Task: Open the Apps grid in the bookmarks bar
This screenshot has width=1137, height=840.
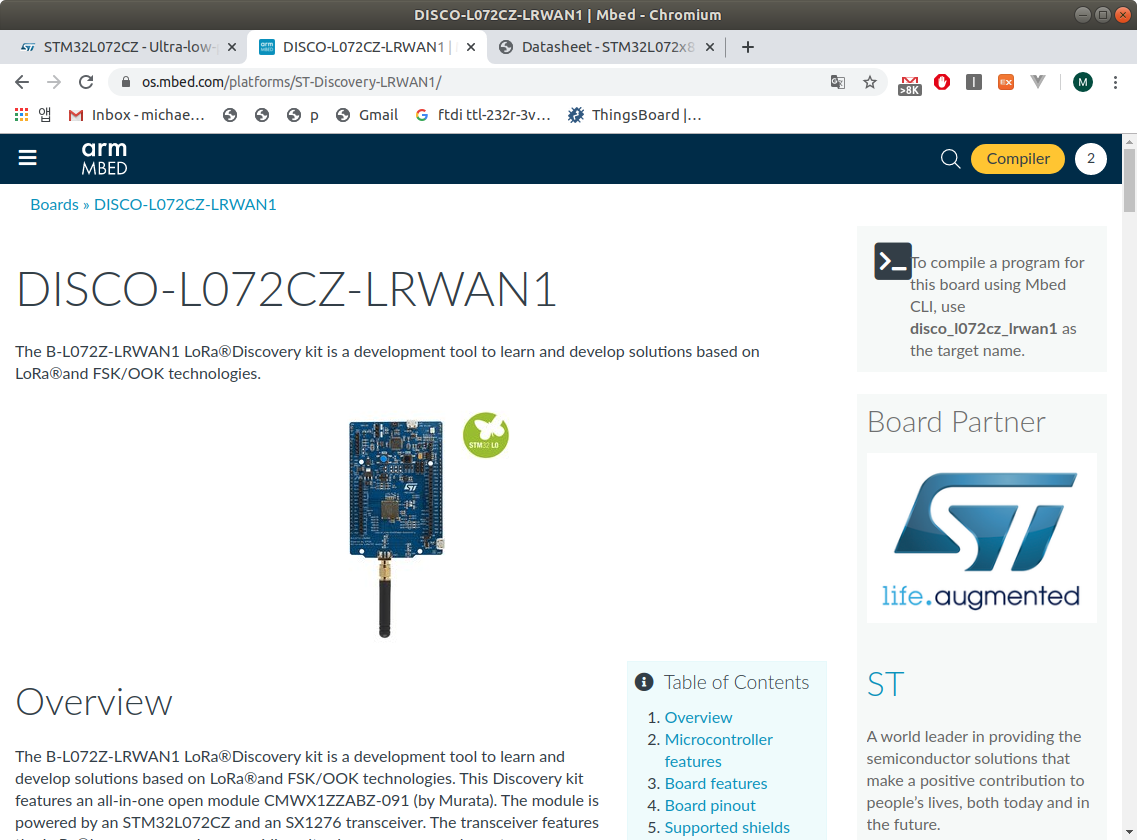Action: 22,115
